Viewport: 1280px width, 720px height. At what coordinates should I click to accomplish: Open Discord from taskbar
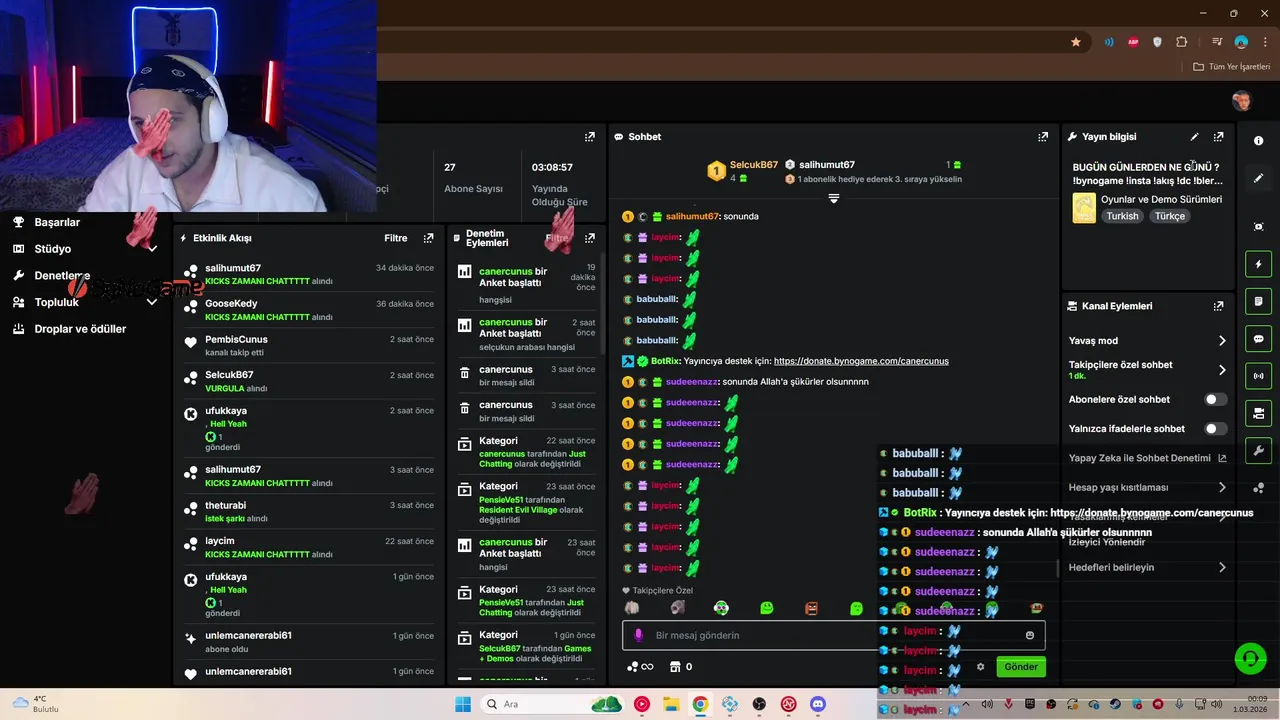click(818, 704)
